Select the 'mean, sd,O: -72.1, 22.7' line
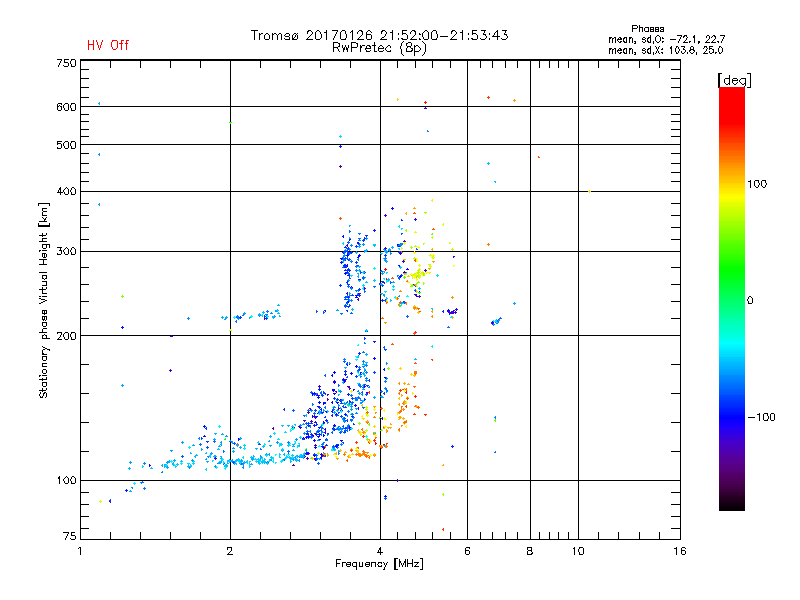The width and height of the screenshot is (800, 600). click(x=666, y=39)
